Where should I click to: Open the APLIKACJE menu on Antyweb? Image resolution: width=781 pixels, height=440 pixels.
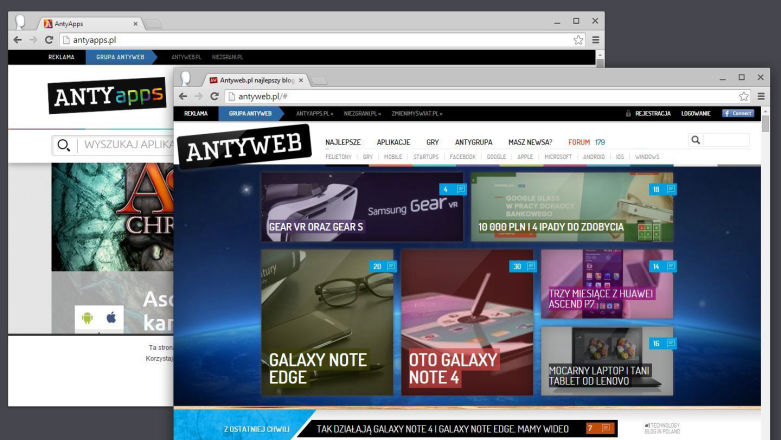tap(393, 142)
